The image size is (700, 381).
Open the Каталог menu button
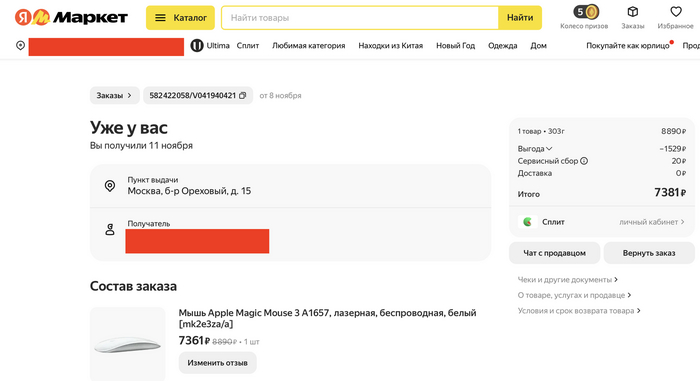tap(180, 18)
